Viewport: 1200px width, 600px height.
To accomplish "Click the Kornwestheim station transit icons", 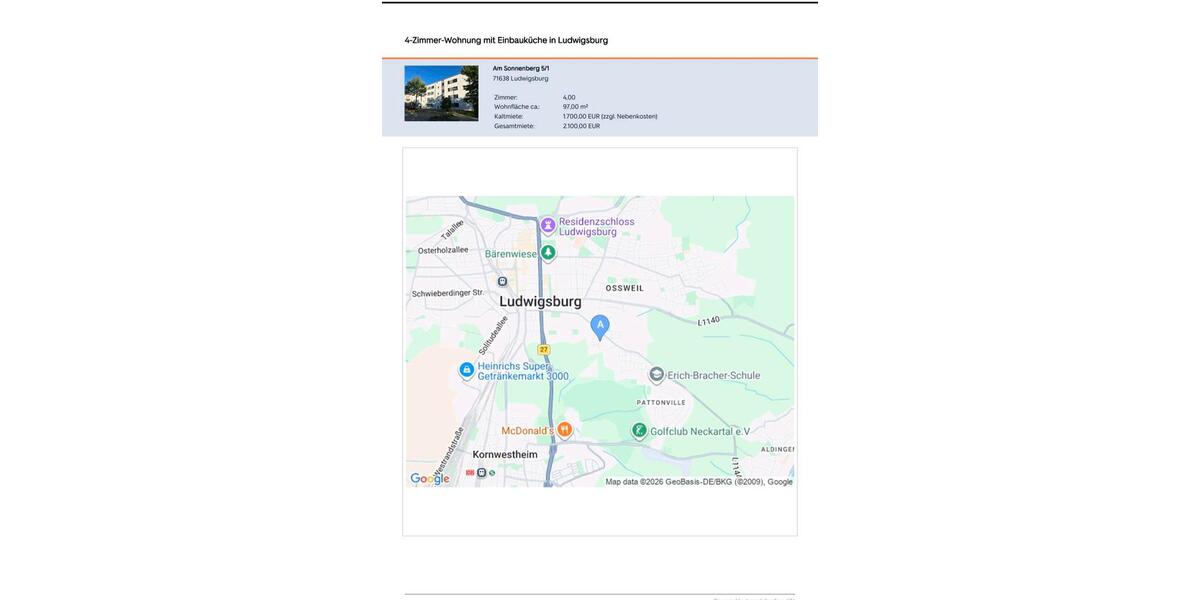I will pyautogui.click(x=481, y=473).
